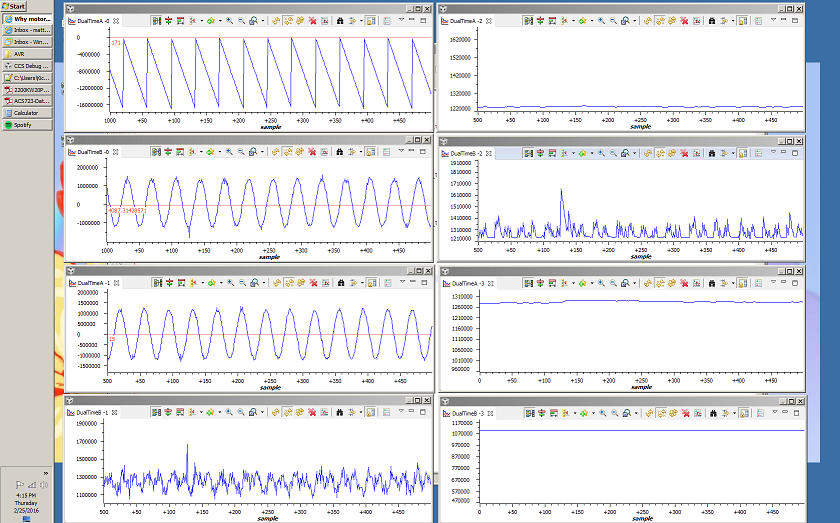
Task: Open View Menu triangle in DualTimeB -2 panel
Action: click(773, 152)
